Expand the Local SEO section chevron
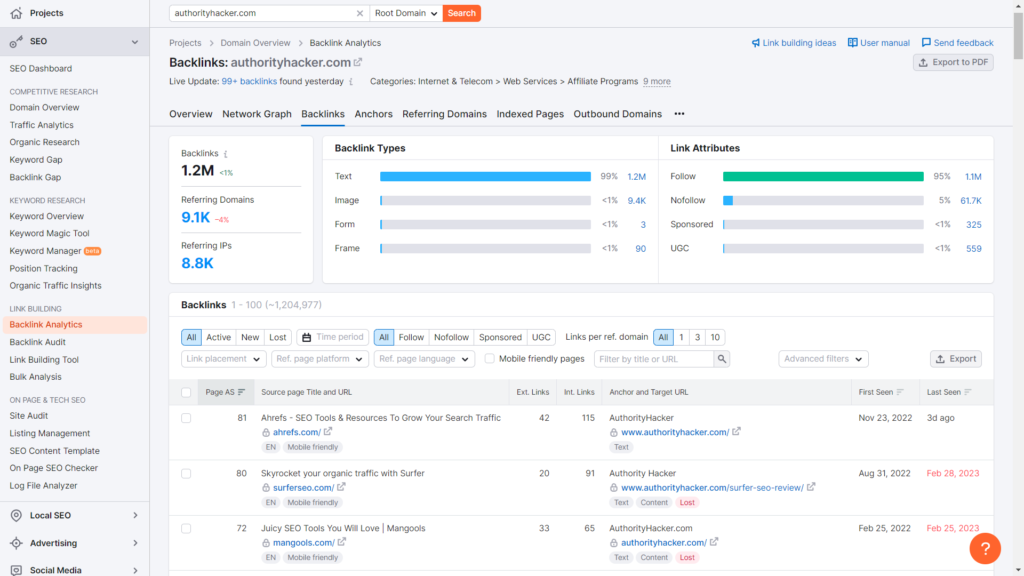1024x576 pixels. click(135, 515)
